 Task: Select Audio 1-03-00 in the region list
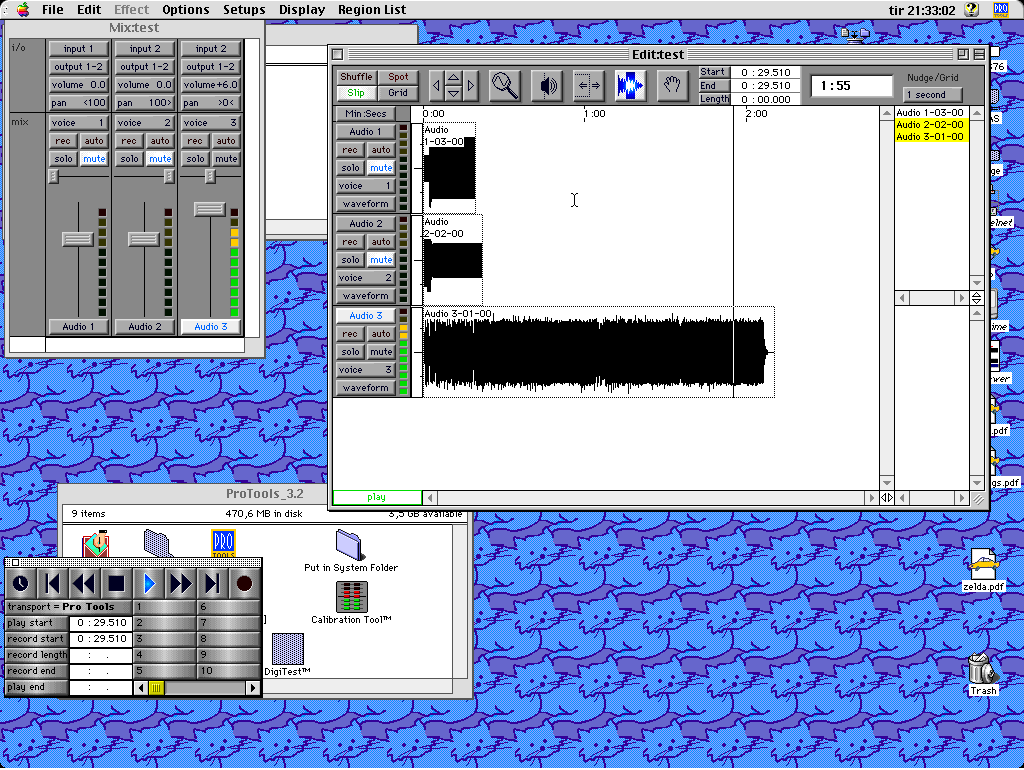(930, 113)
